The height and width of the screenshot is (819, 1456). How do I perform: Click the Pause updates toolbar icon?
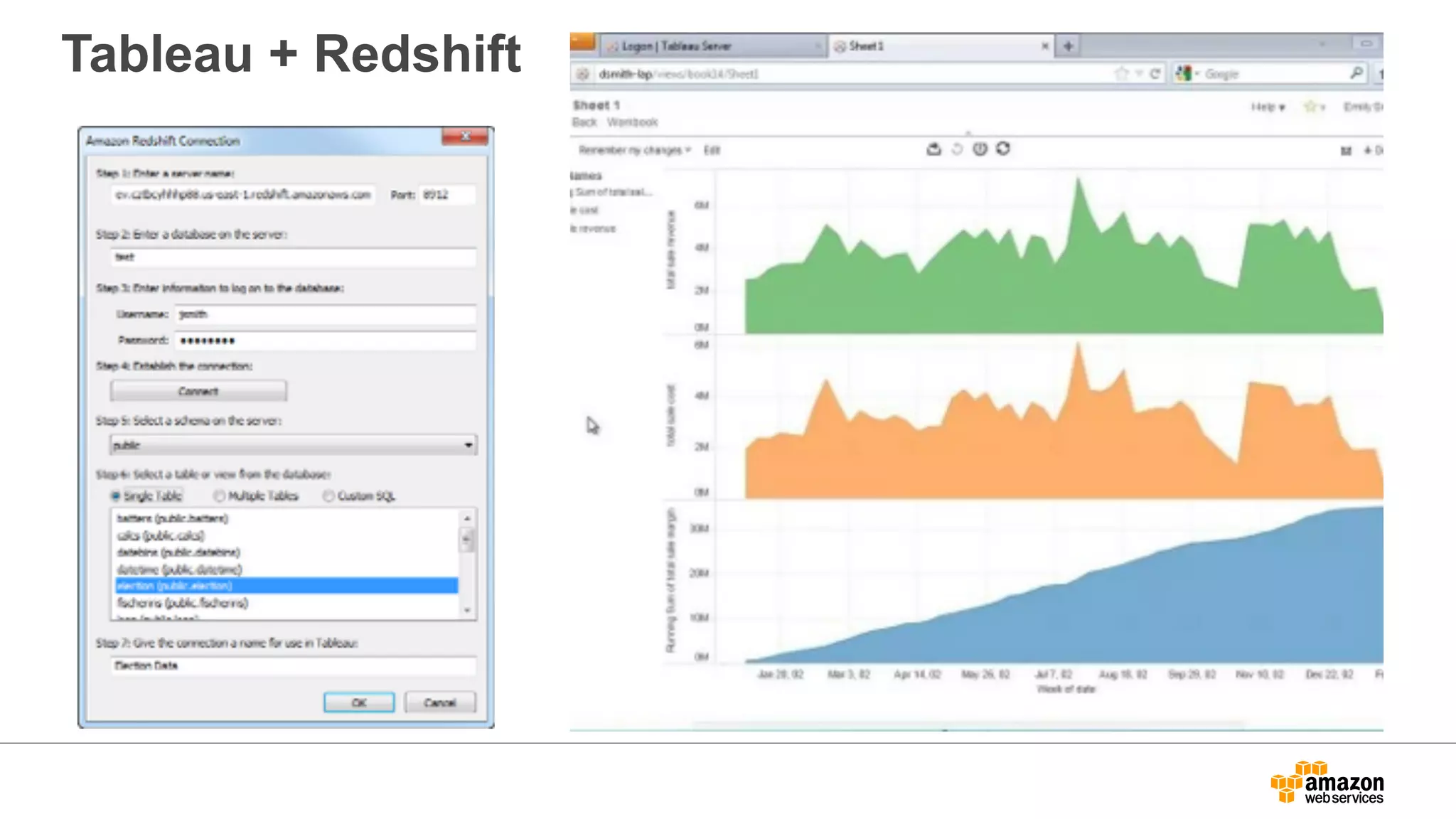pos(980,149)
